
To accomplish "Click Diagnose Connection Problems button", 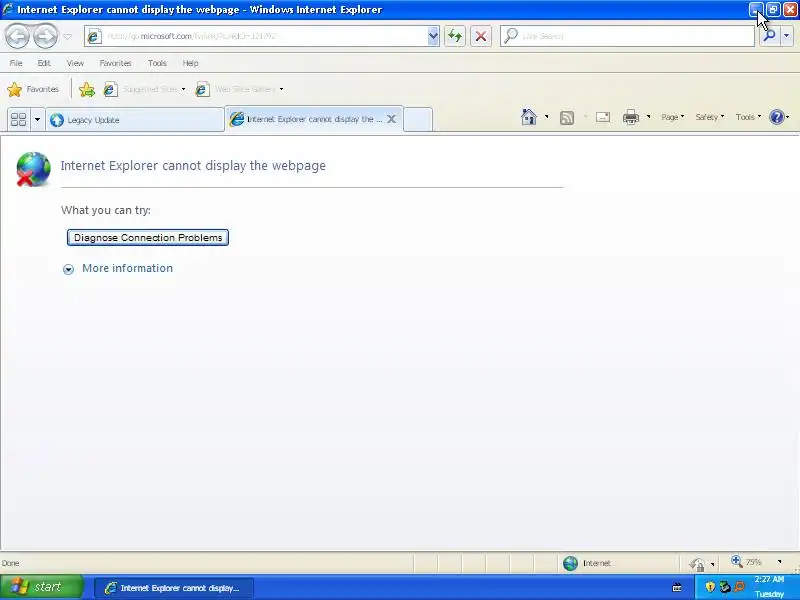I will [x=148, y=237].
